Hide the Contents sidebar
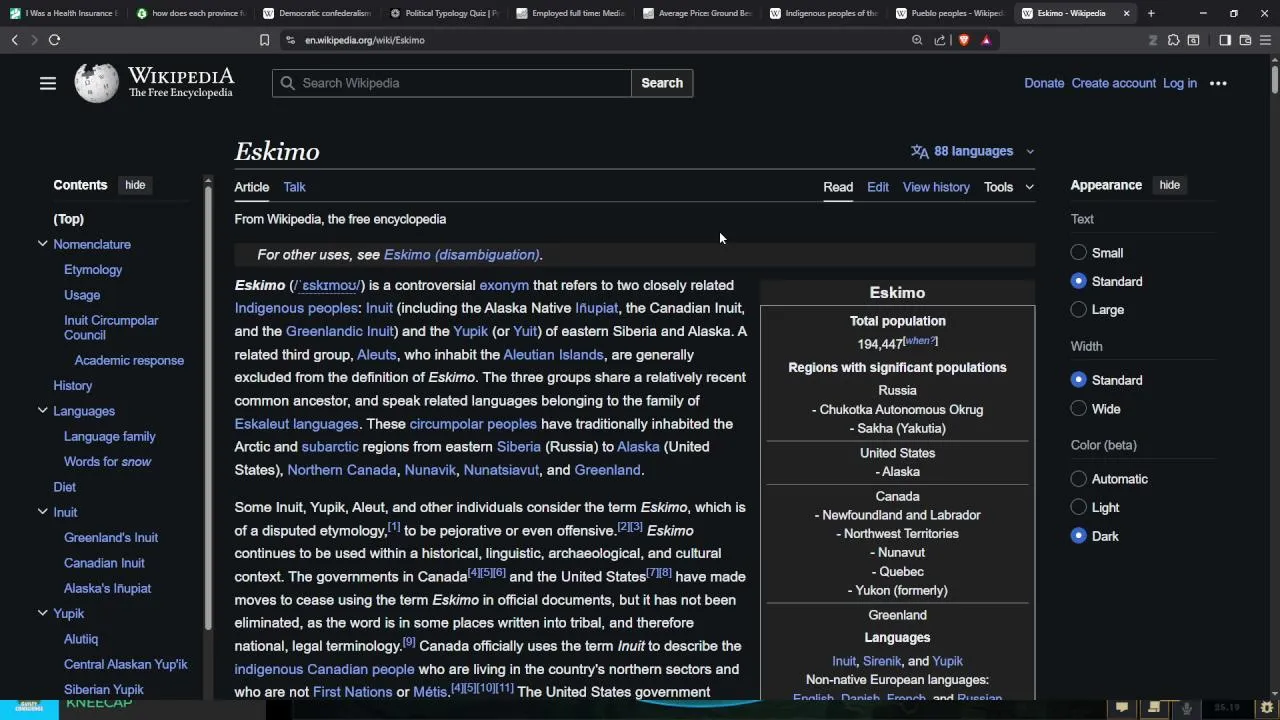 point(135,185)
